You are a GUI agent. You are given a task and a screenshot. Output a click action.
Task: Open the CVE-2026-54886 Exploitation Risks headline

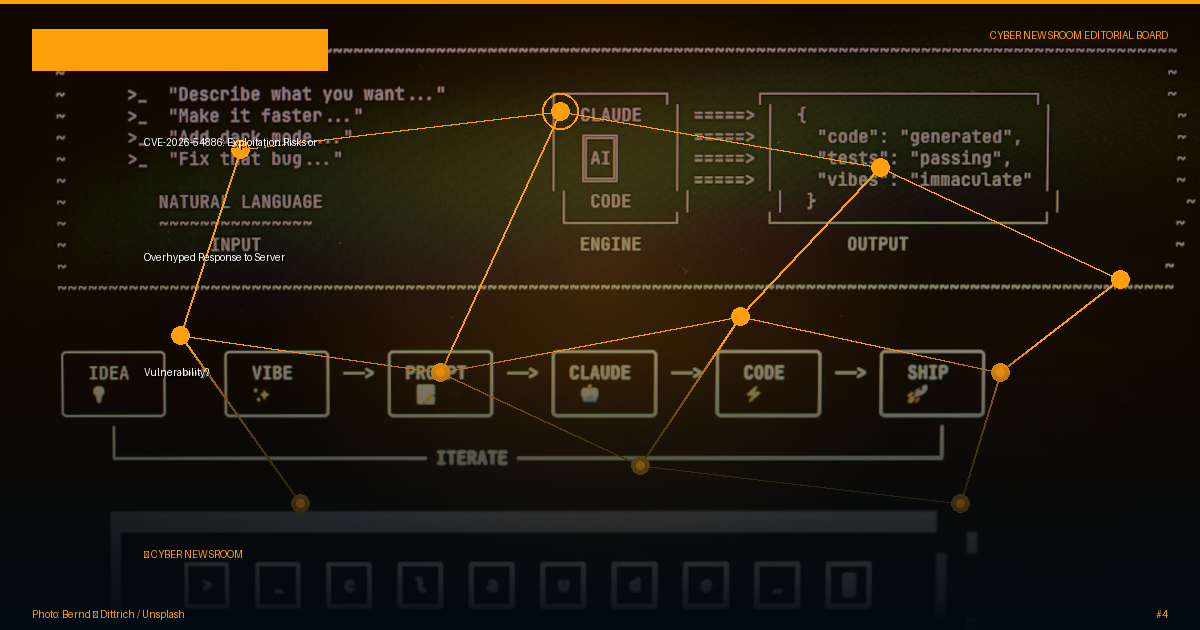tap(230, 142)
